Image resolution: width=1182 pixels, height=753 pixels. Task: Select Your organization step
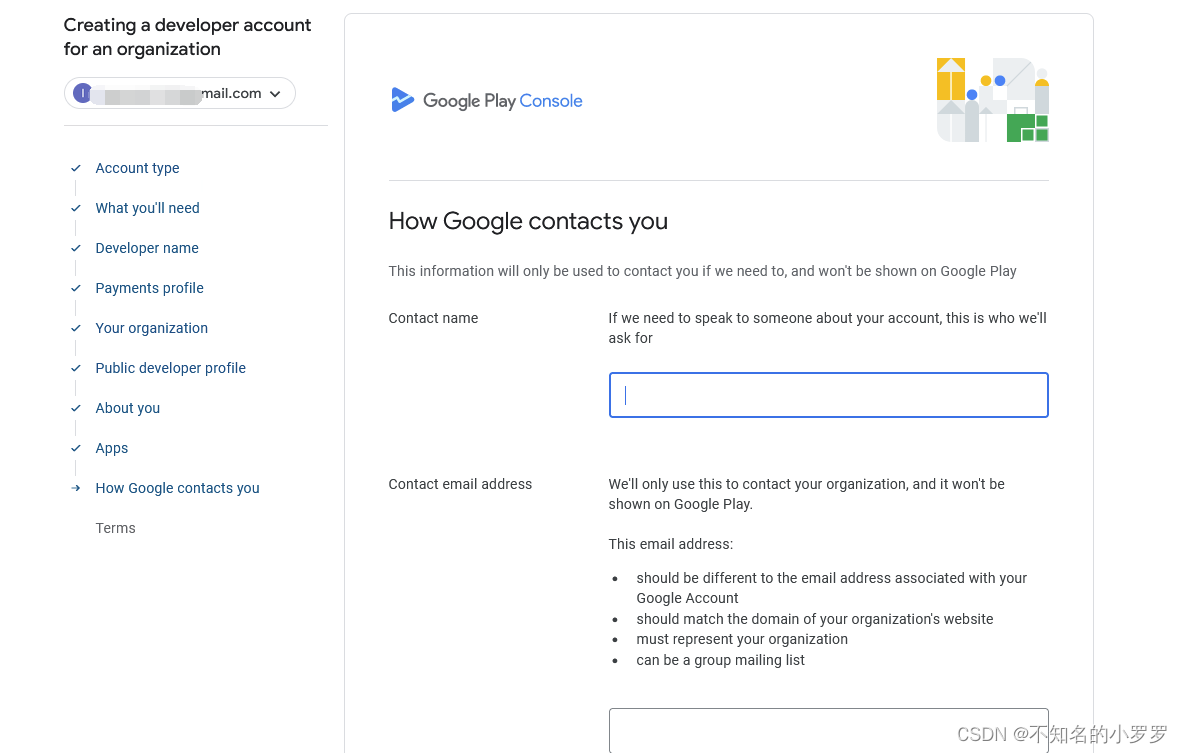[x=151, y=328]
